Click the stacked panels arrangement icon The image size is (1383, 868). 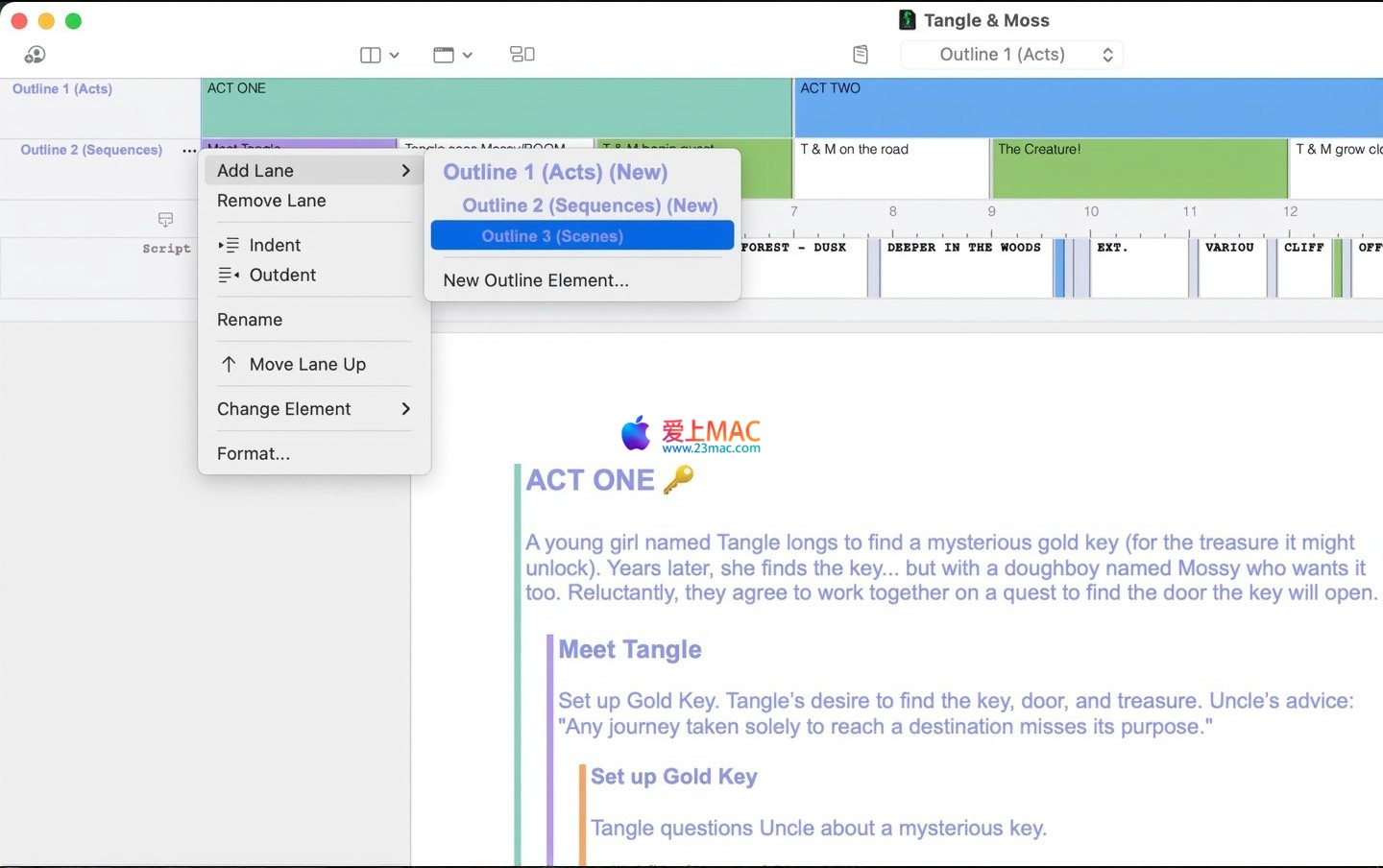(x=522, y=55)
